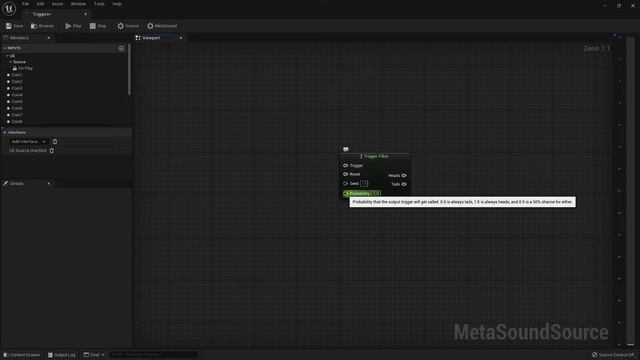This screenshot has height=360, width=640.
Task: Collapse the Inputs section
Action: point(5,48)
